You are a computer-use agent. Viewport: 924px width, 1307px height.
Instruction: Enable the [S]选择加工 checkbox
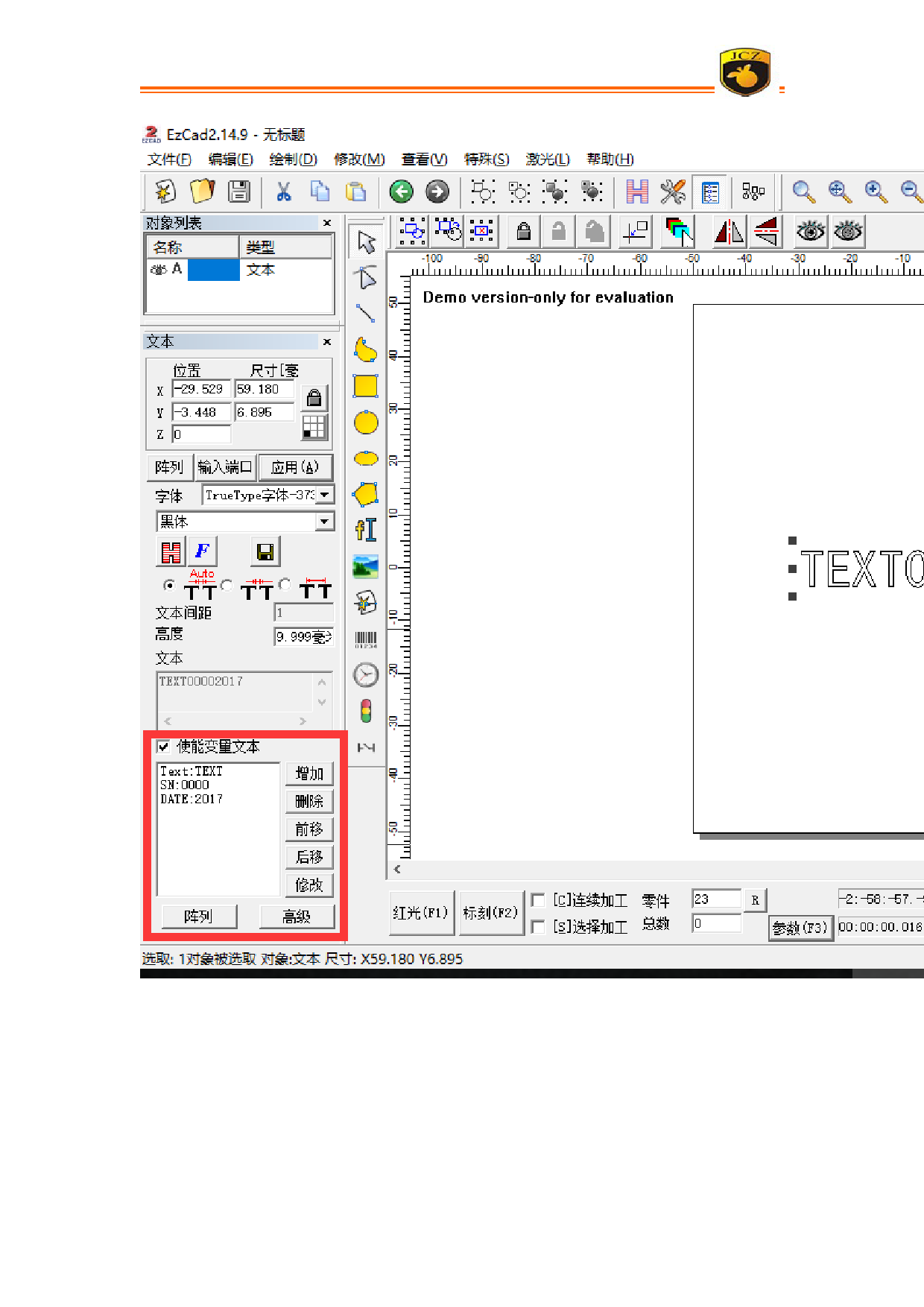pos(537,926)
